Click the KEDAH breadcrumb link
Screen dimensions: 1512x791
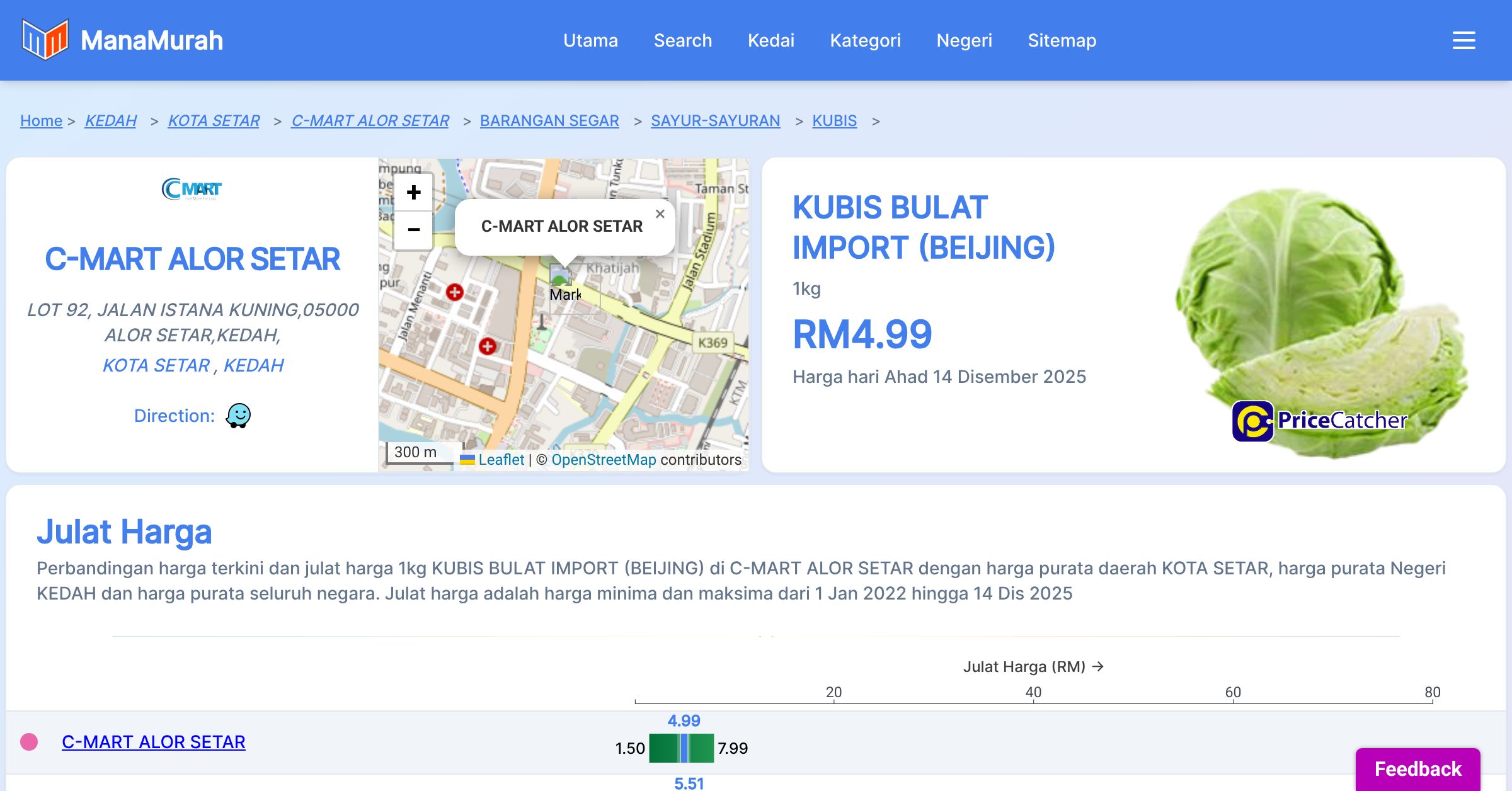110,120
